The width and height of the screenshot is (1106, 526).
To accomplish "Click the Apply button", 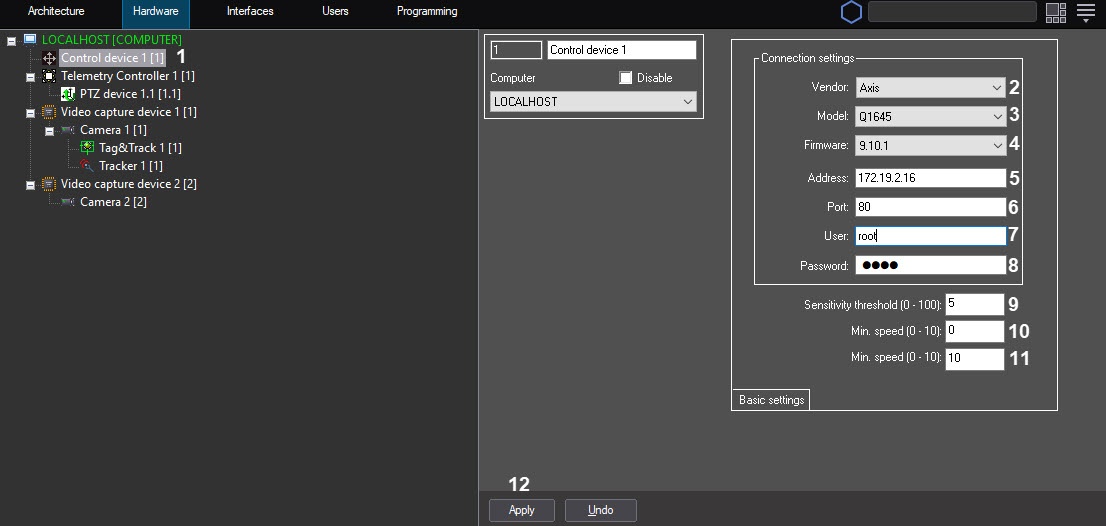I will [x=522, y=510].
